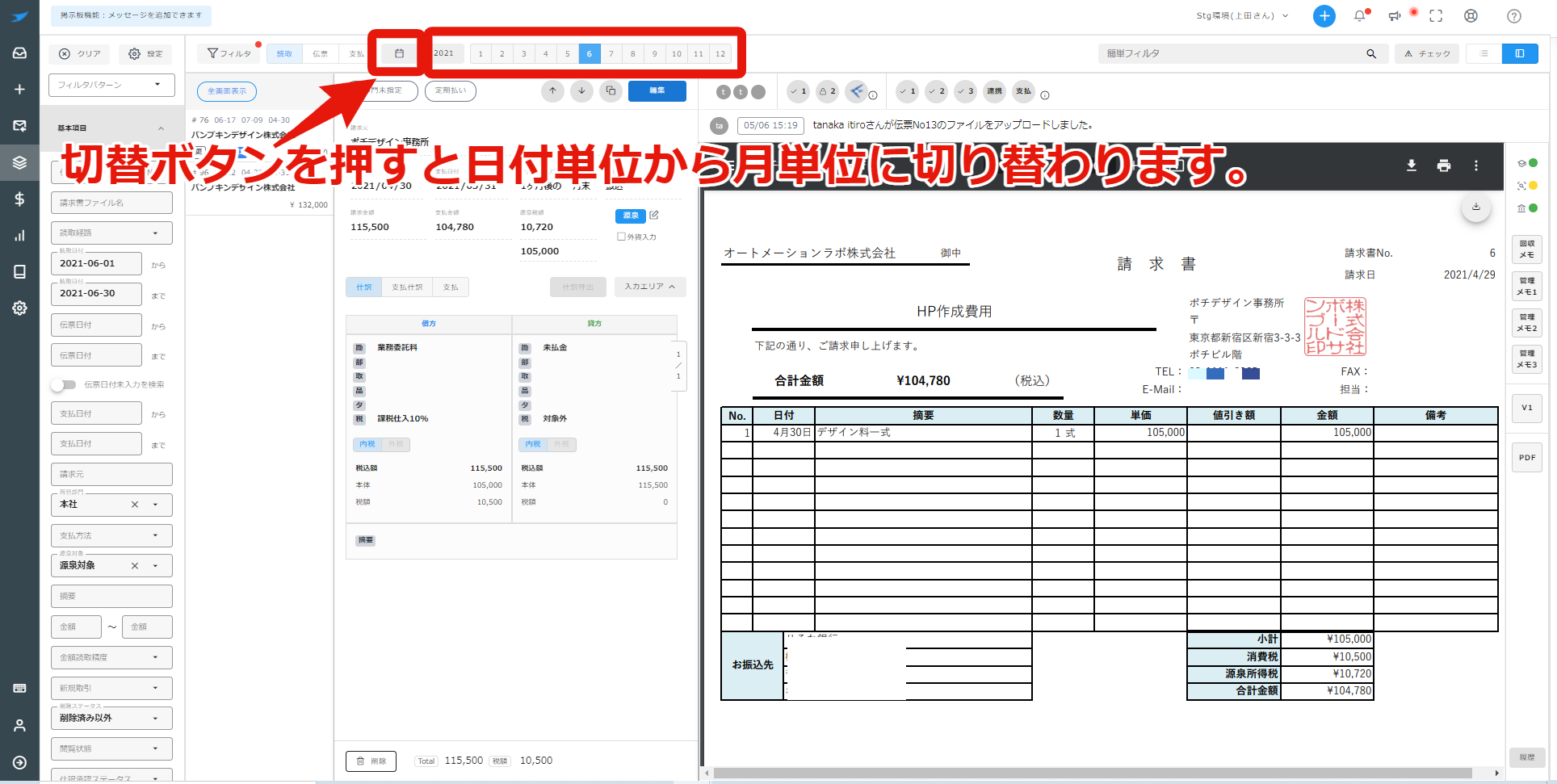The width and height of the screenshot is (1557, 784).
Task: Check the 外貨入力 checkbox
Action: click(621, 237)
